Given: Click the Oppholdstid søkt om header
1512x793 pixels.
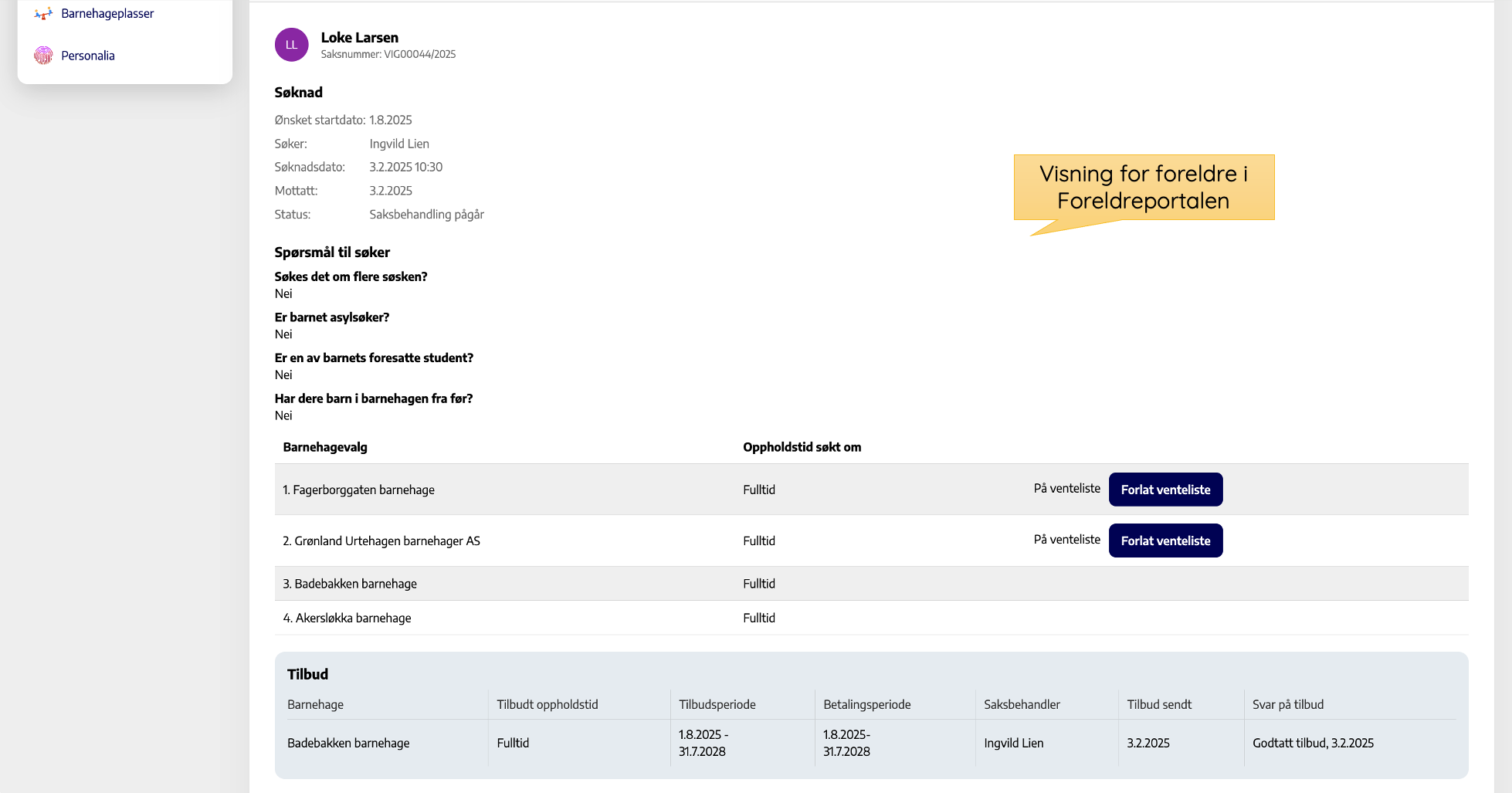Looking at the screenshot, I should click(802, 447).
